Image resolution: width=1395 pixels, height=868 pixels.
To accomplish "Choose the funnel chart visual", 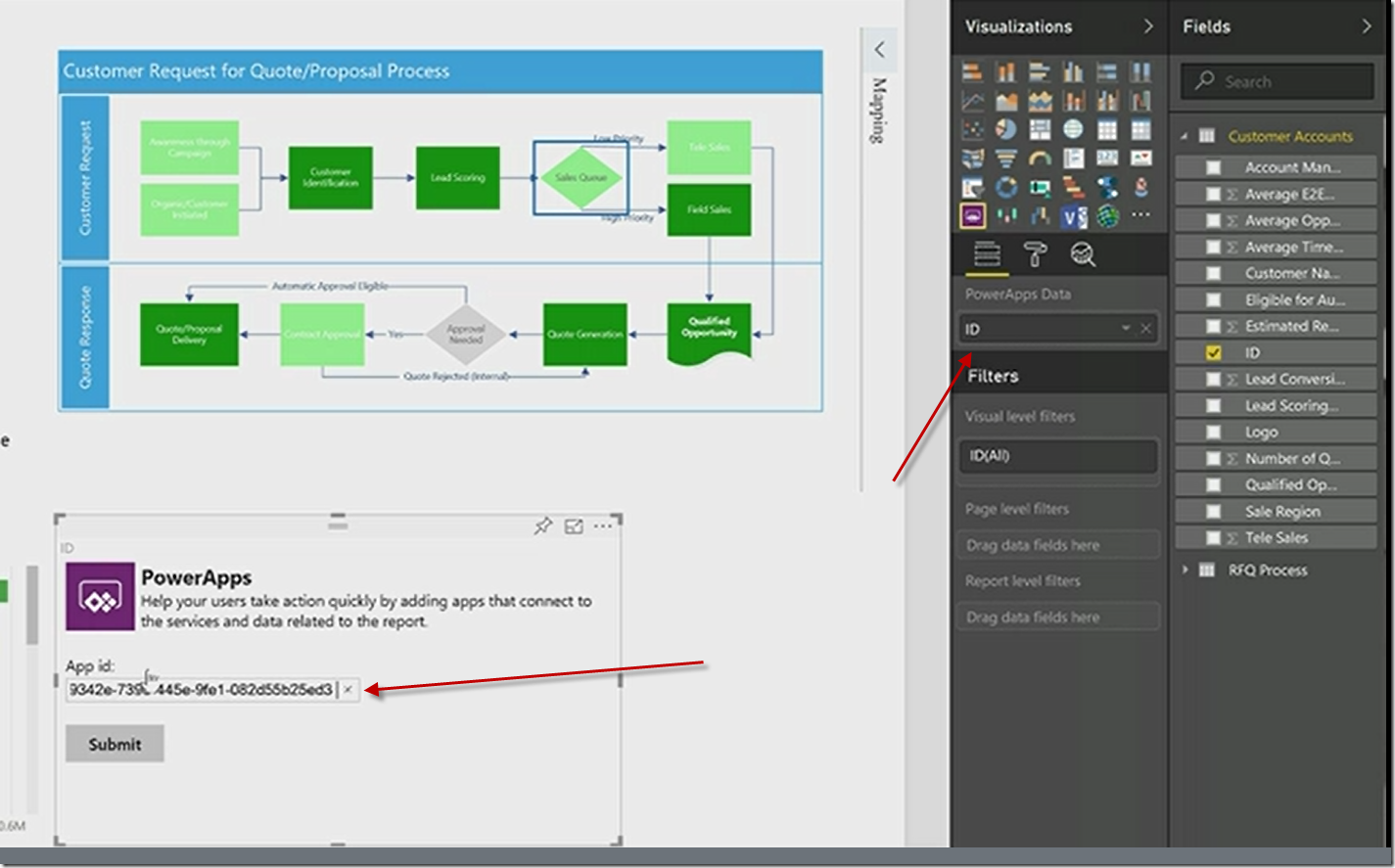I will click(x=1006, y=158).
